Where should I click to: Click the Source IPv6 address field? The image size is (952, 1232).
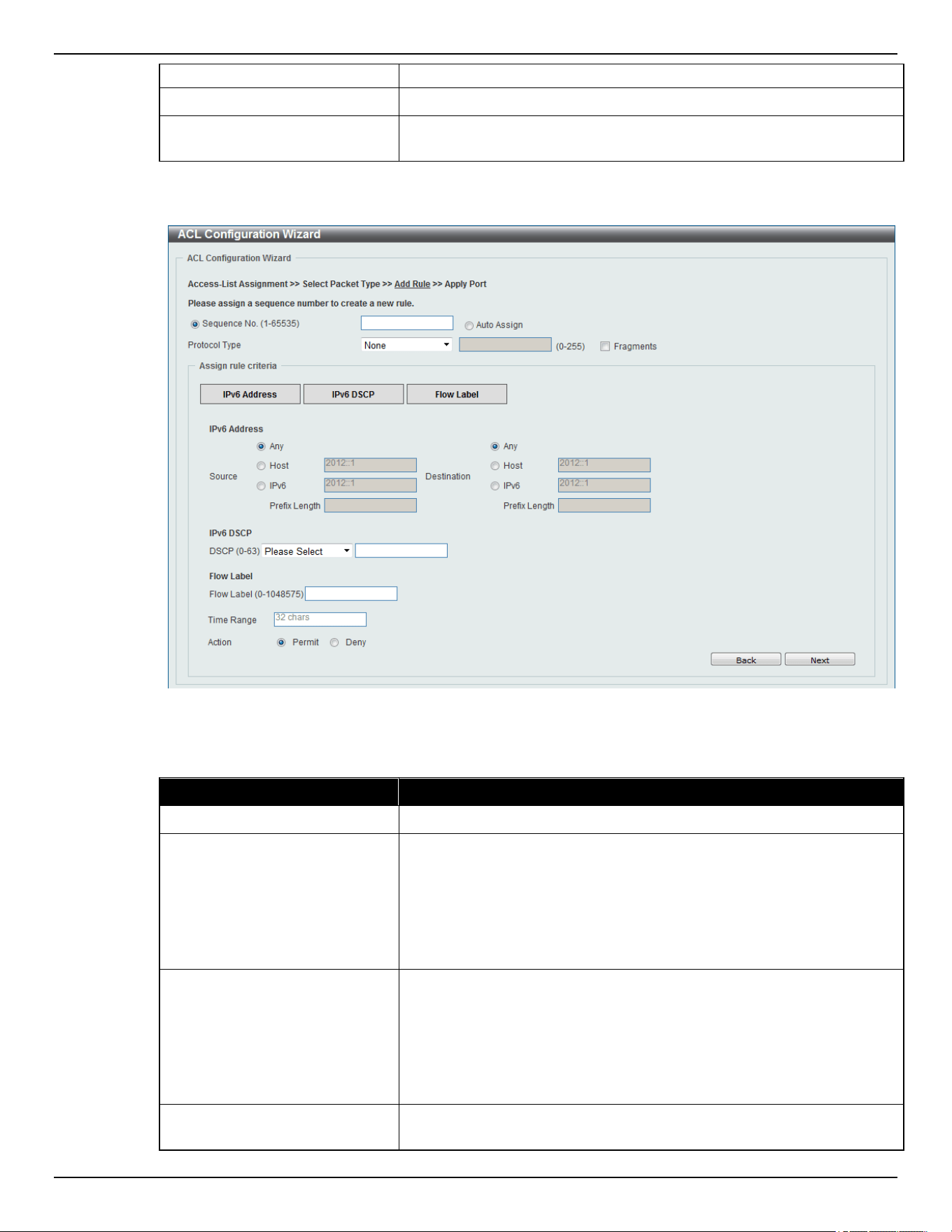tap(371, 486)
